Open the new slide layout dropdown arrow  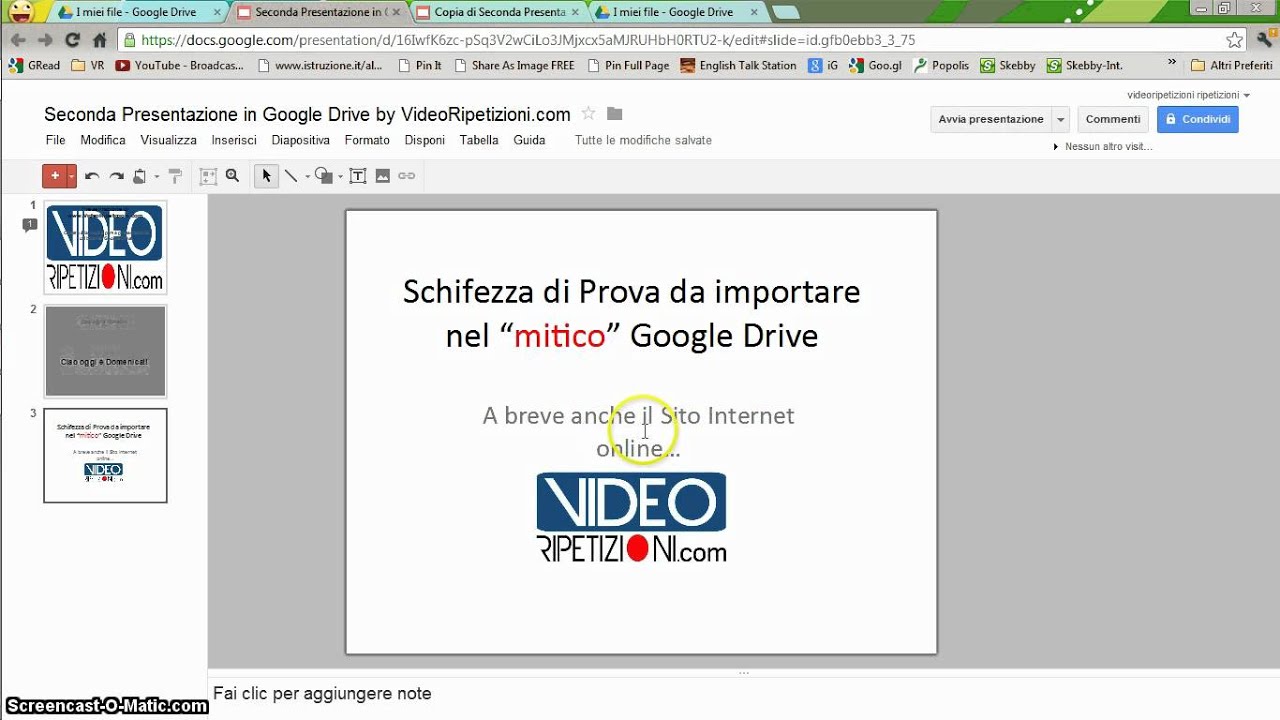[71, 176]
